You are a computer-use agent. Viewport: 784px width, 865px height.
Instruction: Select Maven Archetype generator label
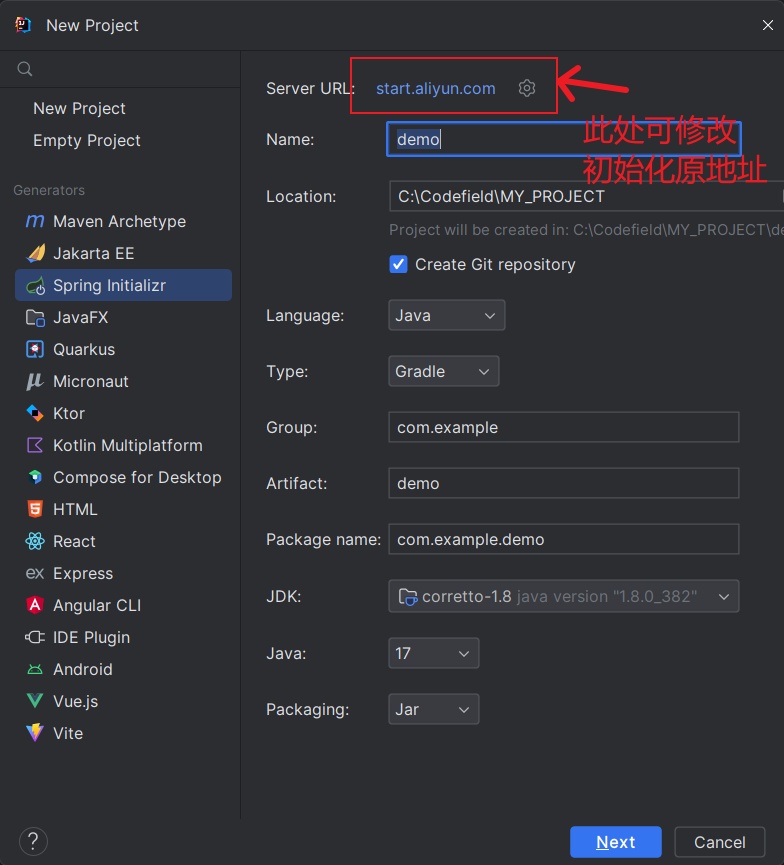pyautogui.click(x=119, y=221)
